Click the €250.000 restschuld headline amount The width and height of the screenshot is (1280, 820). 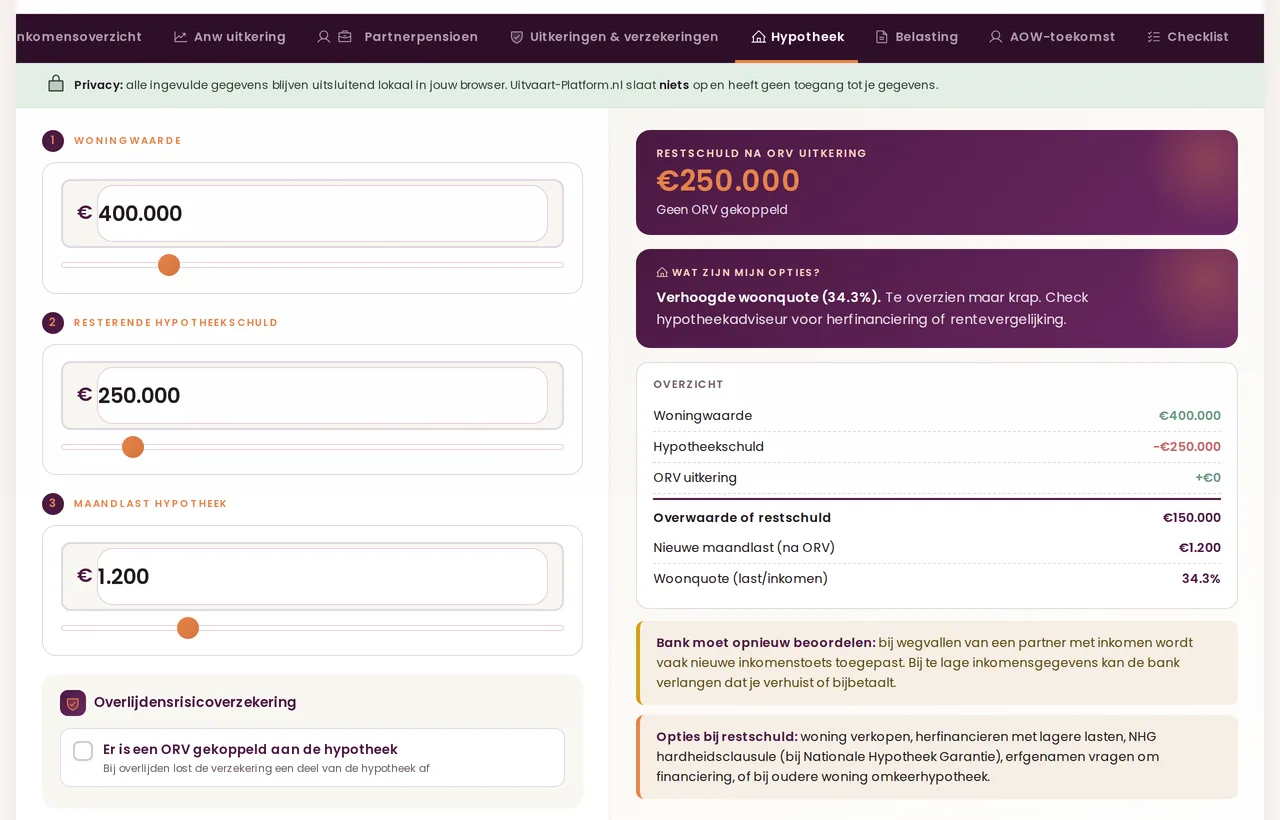728,181
